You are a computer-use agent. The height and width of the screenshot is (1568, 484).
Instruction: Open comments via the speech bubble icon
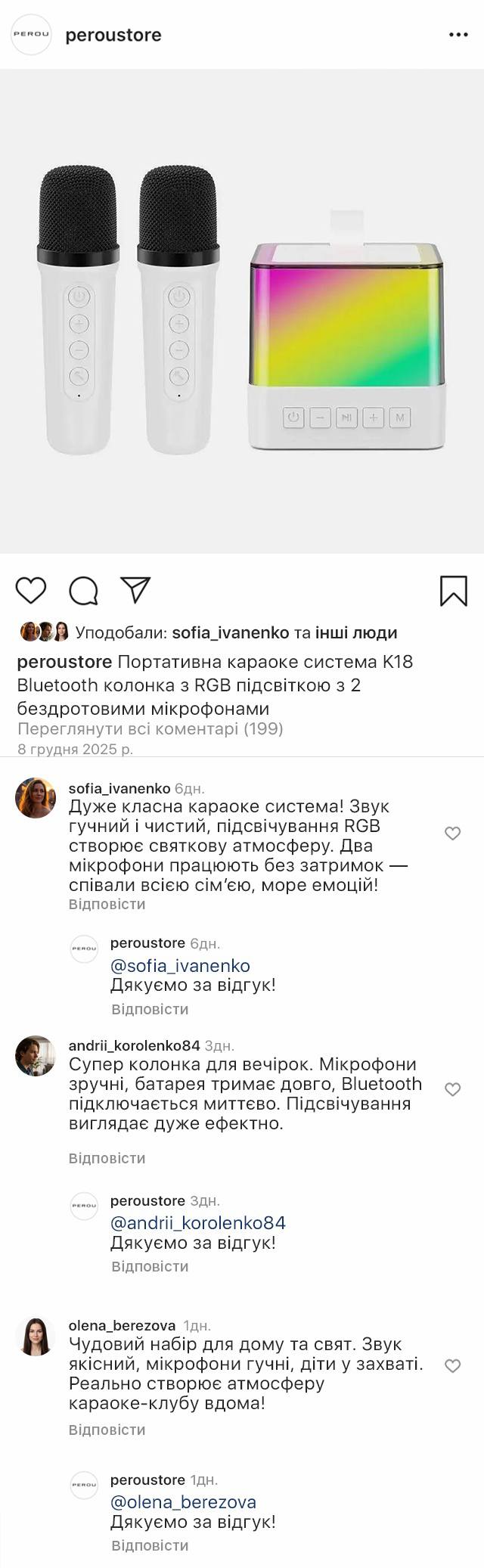click(84, 591)
